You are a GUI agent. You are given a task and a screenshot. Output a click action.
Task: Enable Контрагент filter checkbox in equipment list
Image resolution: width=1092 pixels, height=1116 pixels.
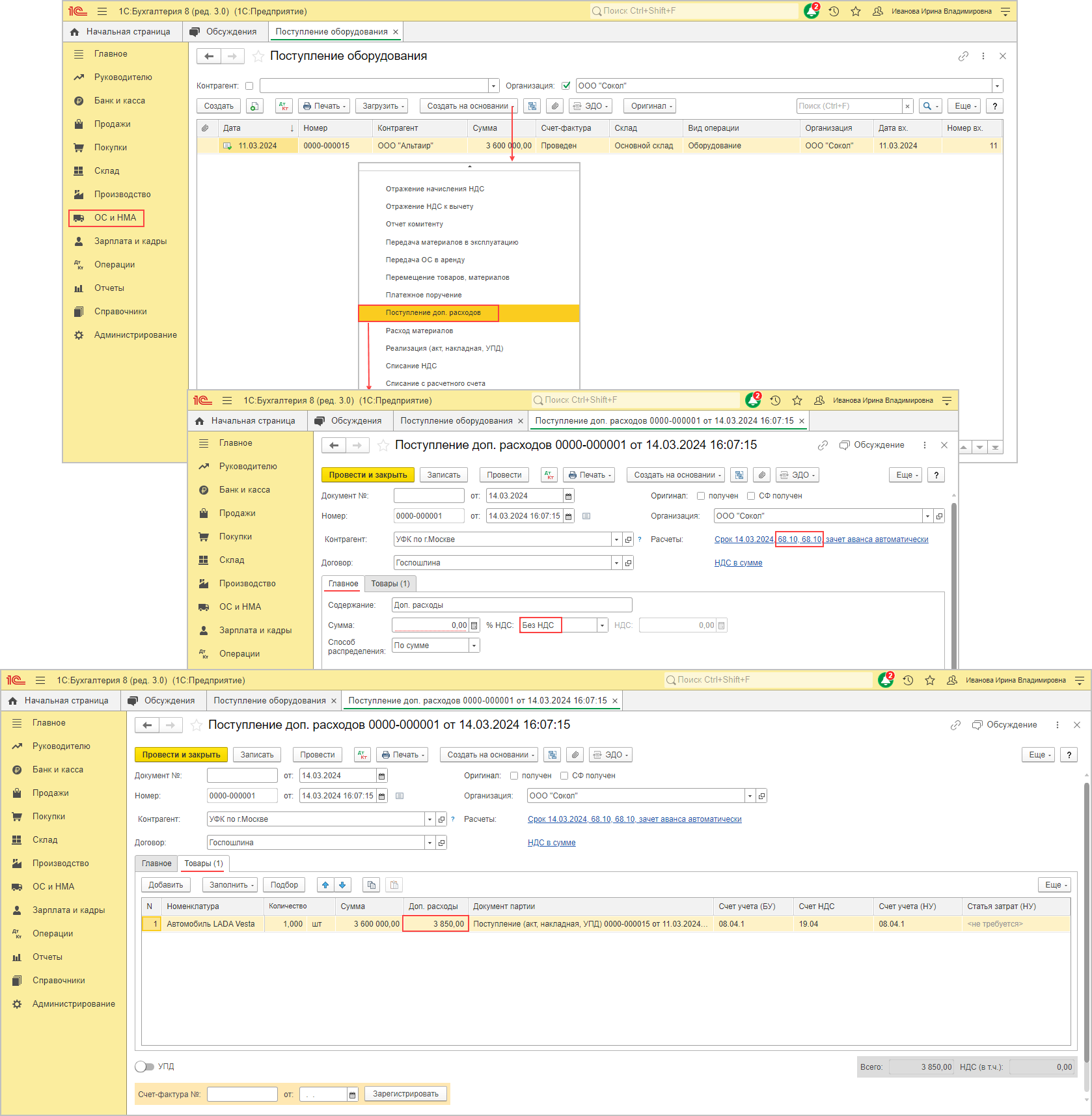click(x=249, y=86)
